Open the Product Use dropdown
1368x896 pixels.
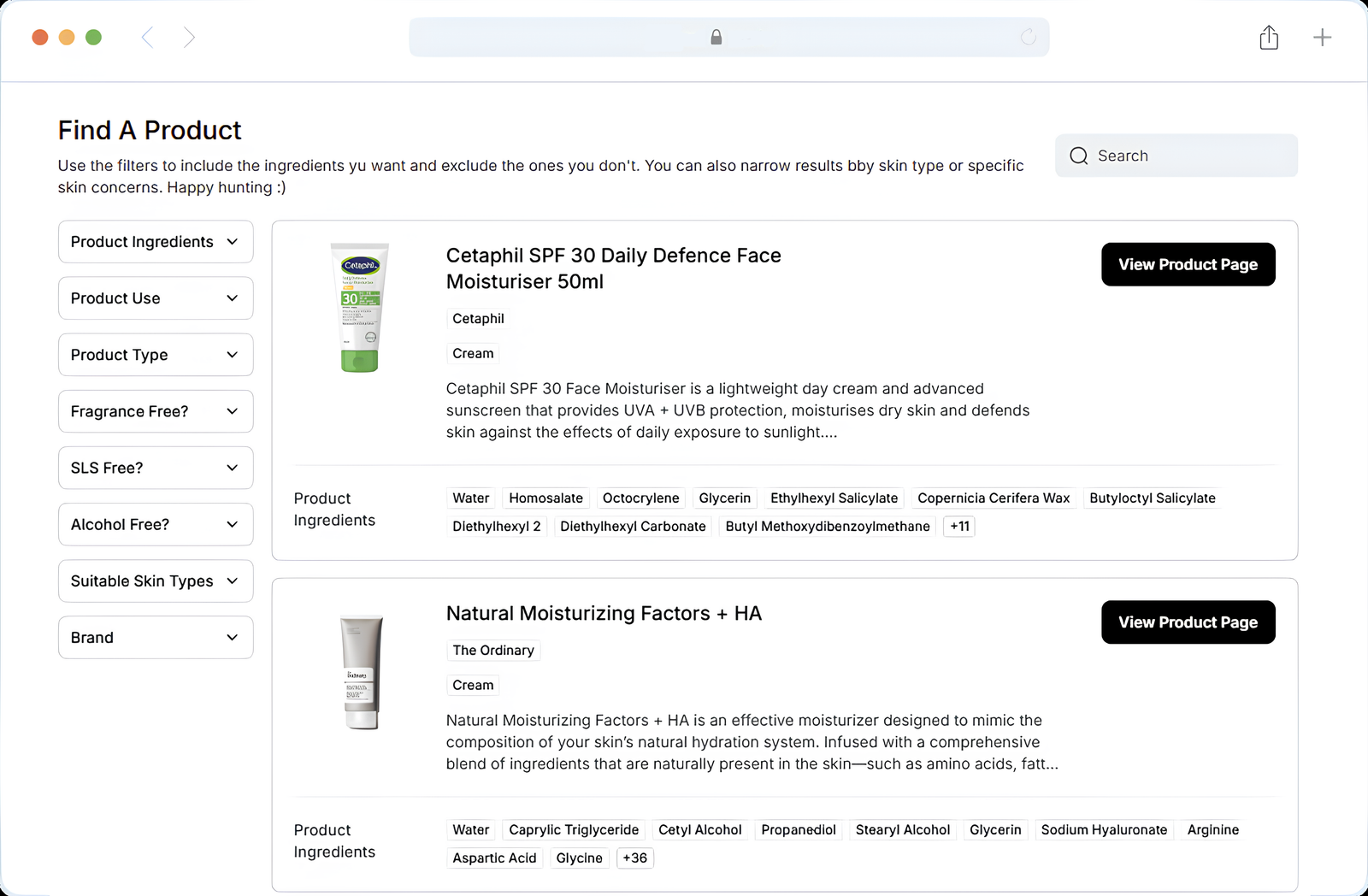click(x=156, y=298)
